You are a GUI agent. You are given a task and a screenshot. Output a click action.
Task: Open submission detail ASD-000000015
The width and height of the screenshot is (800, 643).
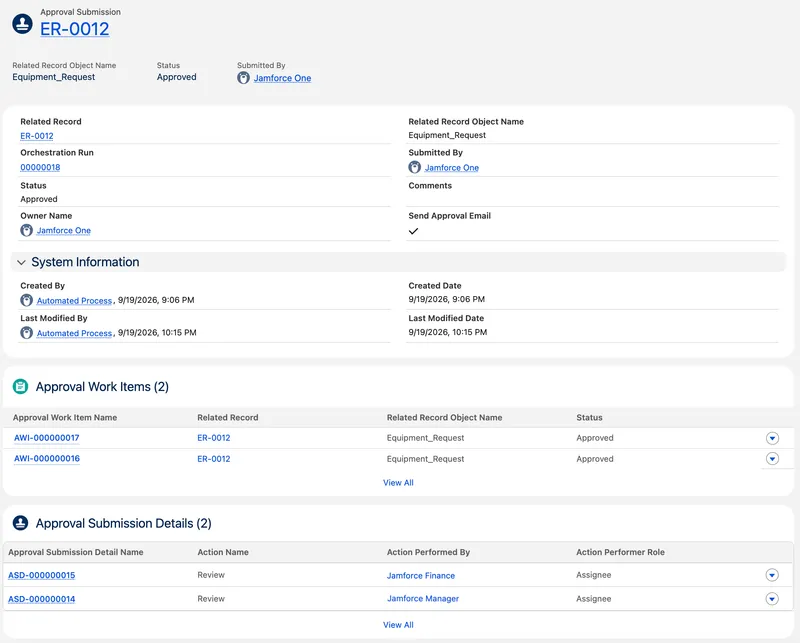click(41, 575)
